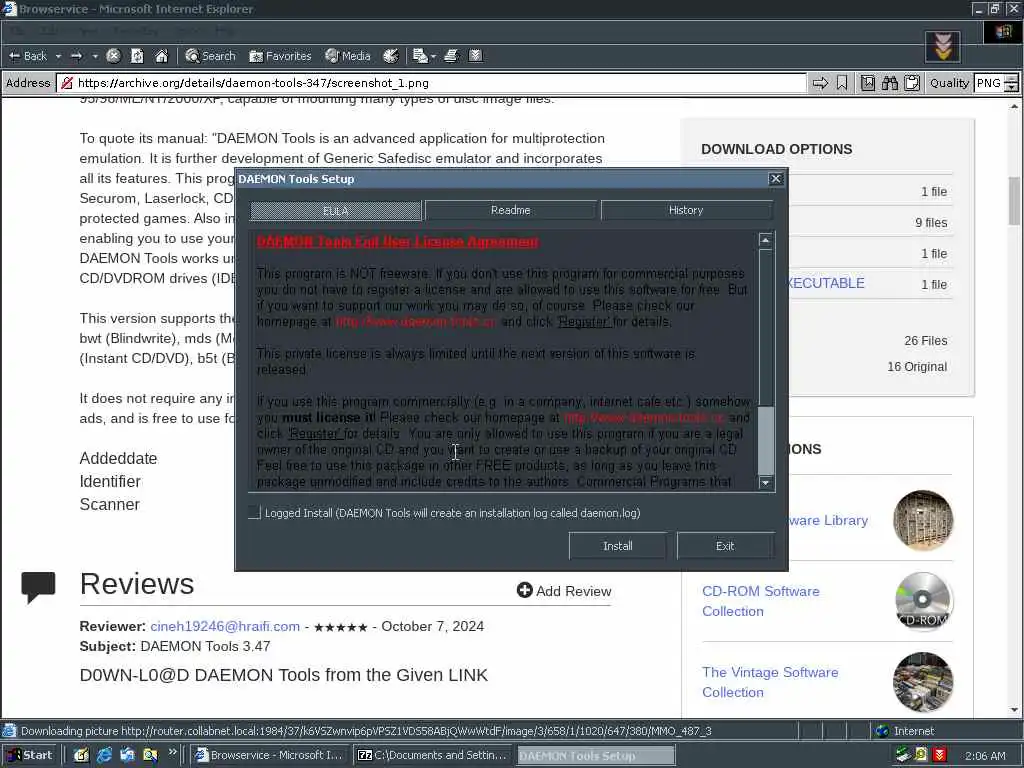
Task: Close the DAEMON Tools Setup dialog
Action: (775, 179)
